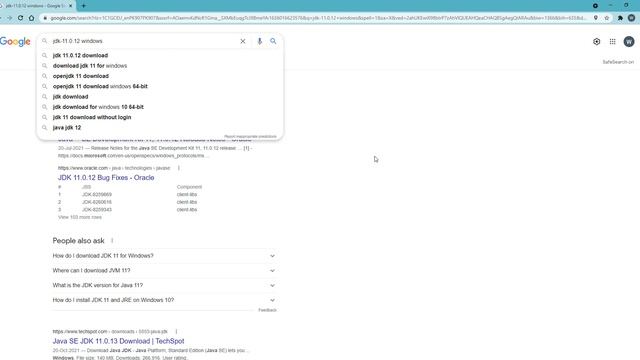
Task: Start voice search with the microphone icon
Action: (x=259, y=41)
